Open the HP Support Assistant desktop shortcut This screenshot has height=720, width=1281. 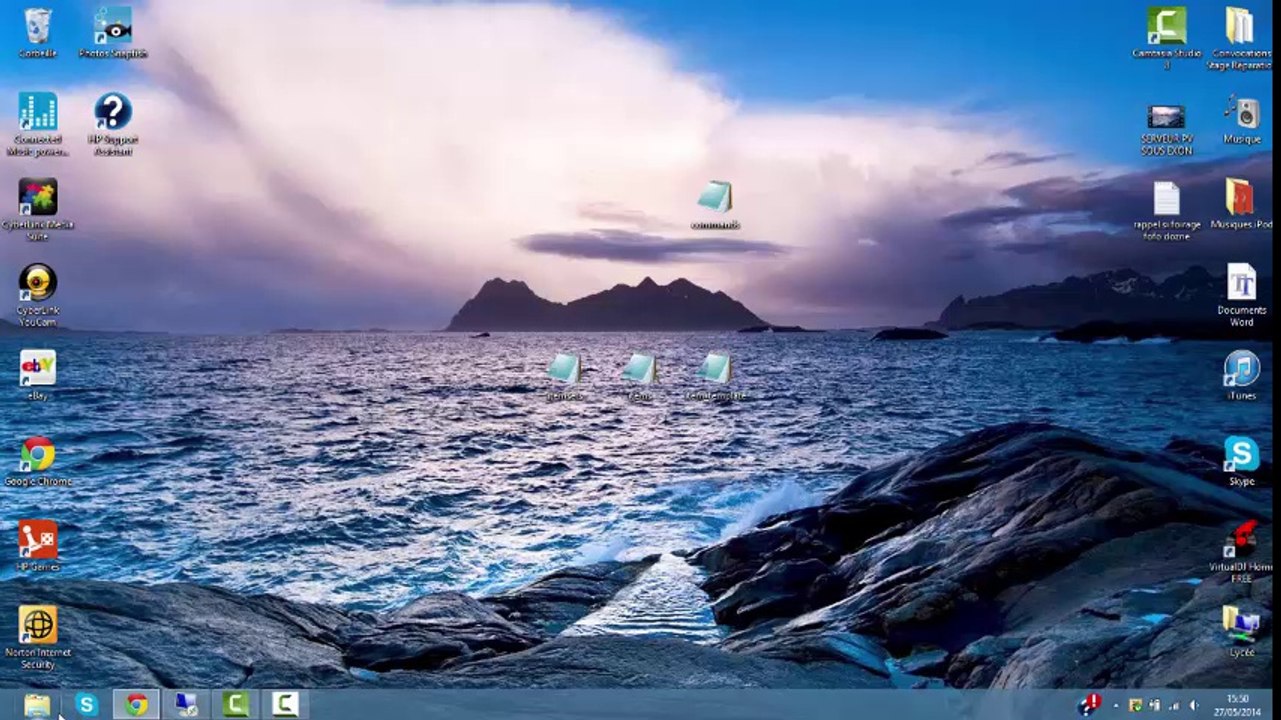coord(113,124)
